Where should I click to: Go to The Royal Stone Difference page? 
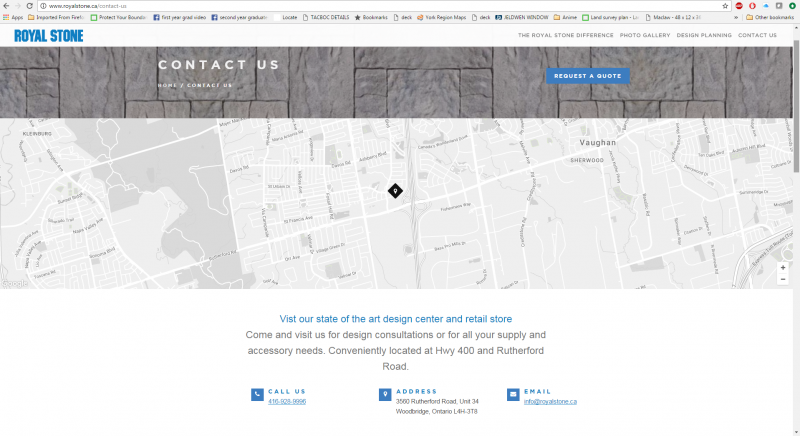(565, 35)
